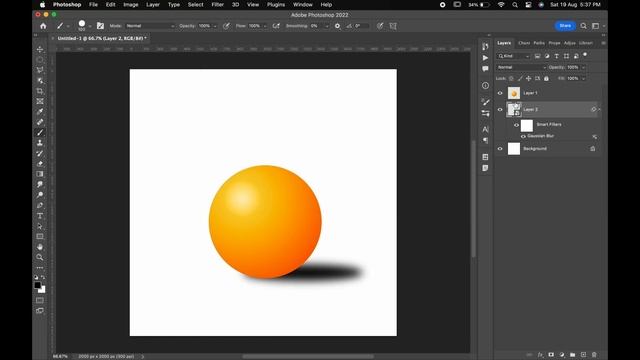The height and width of the screenshot is (360, 640).
Task: Select the Clone Stamp tool
Action: tap(40, 143)
